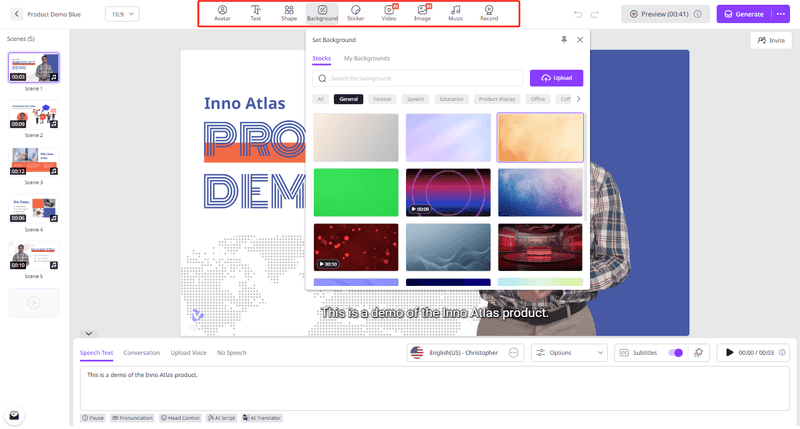
Task: Open the Avatar tool
Action: click(222, 13)
